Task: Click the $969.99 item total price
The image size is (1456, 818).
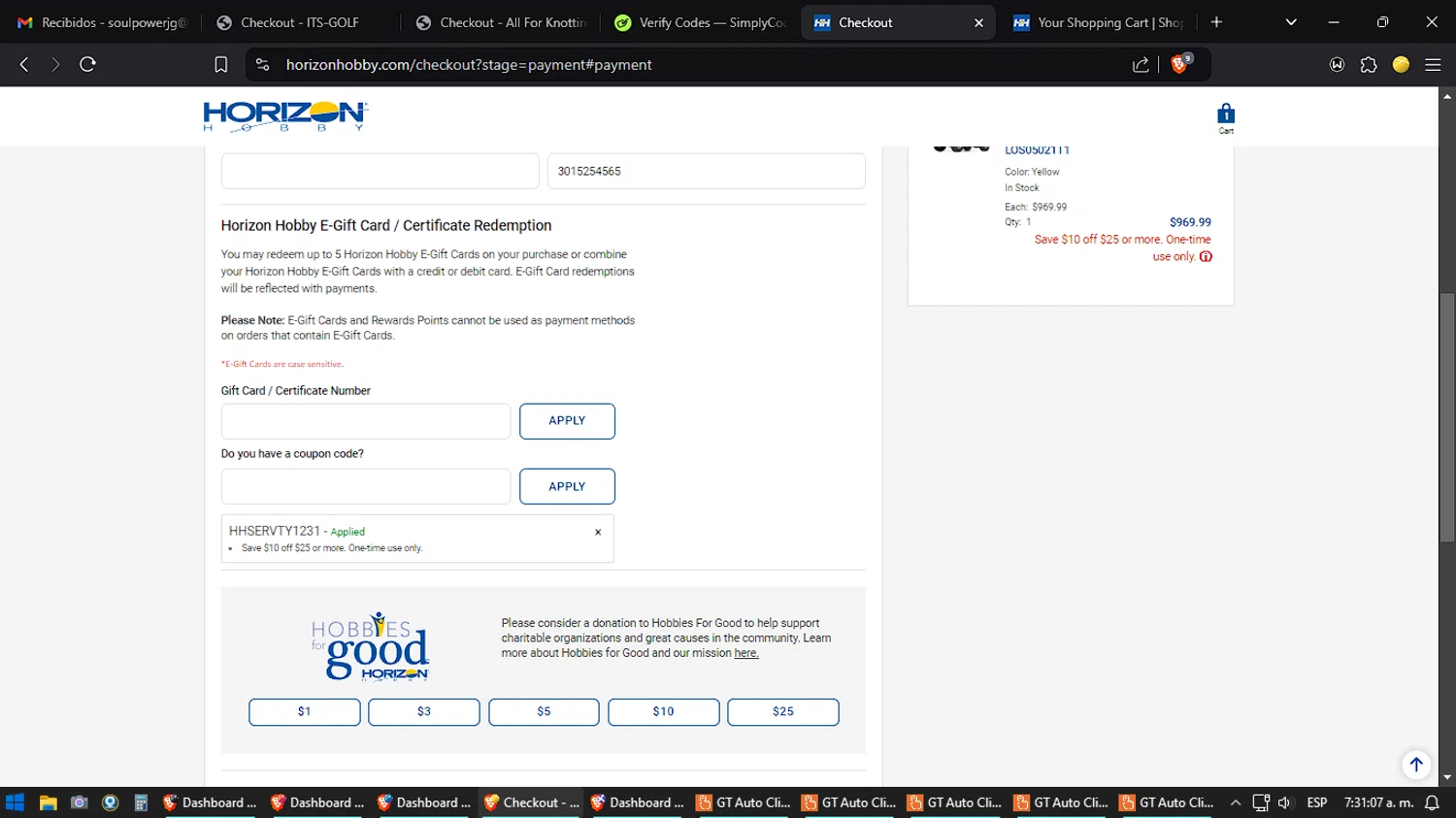Action: (1190, 222)
